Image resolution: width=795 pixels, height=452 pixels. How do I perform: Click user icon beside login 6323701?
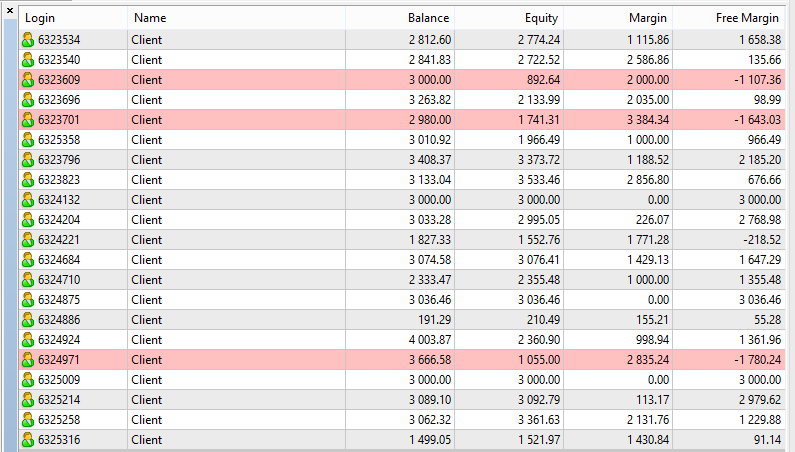point(28,120)
